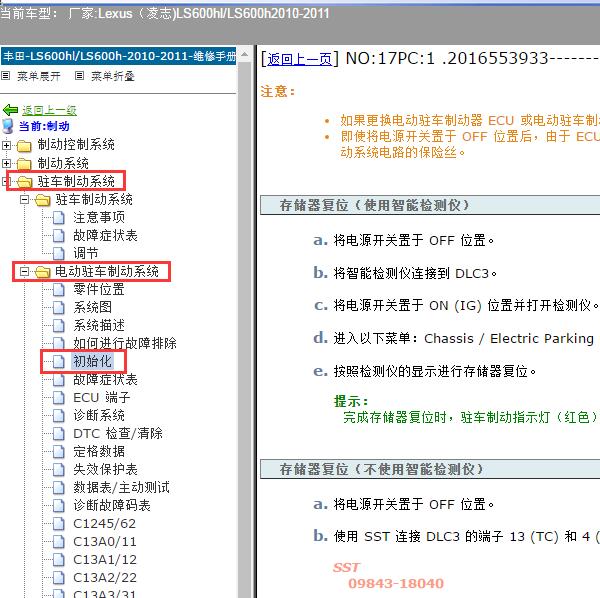Viewport: 600px width, 598px height.
Task: Click the left panel scrollbar up arrow
Action: pos(245,55)
